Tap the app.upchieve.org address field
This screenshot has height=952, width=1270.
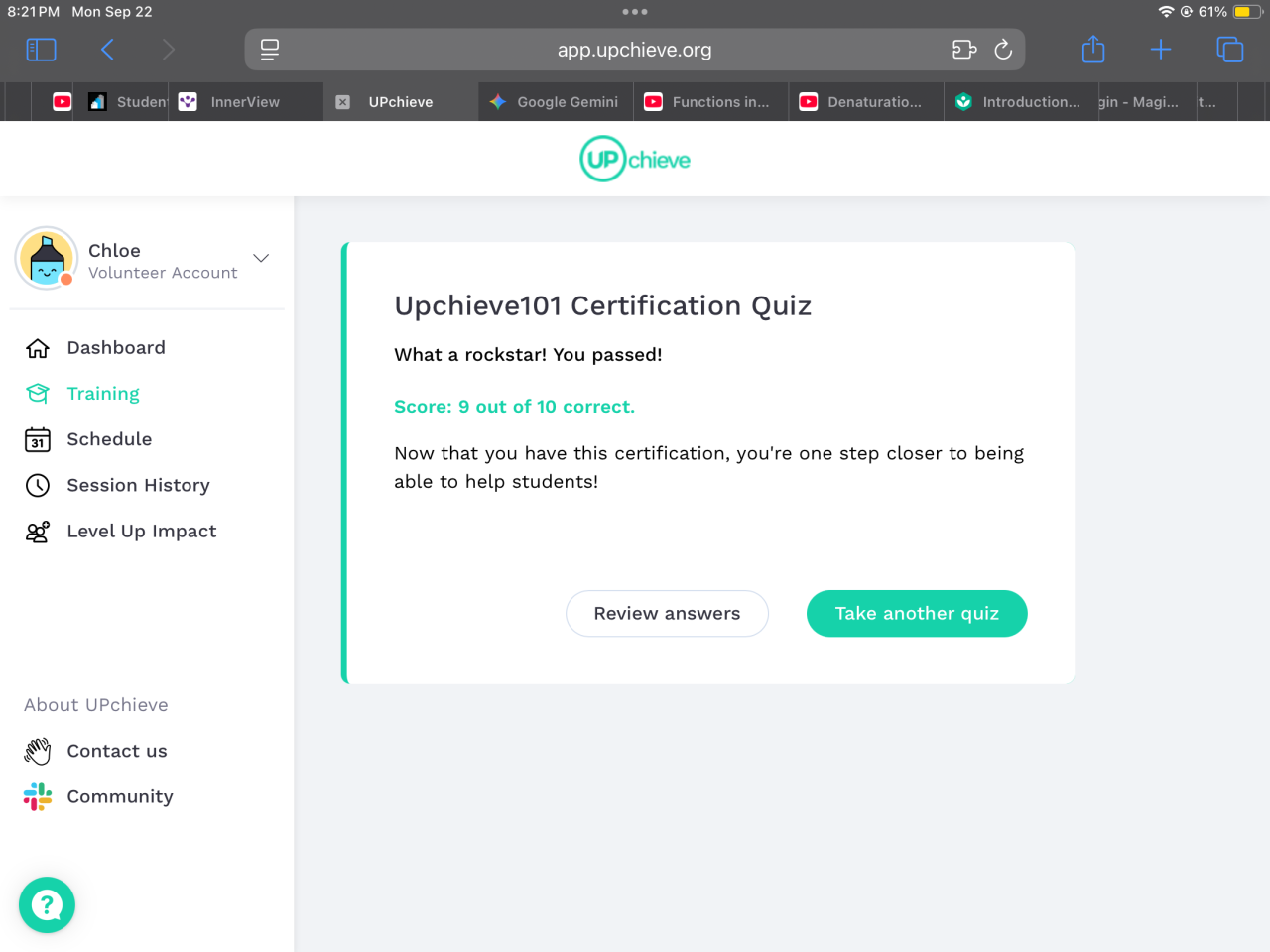(635, 50)
